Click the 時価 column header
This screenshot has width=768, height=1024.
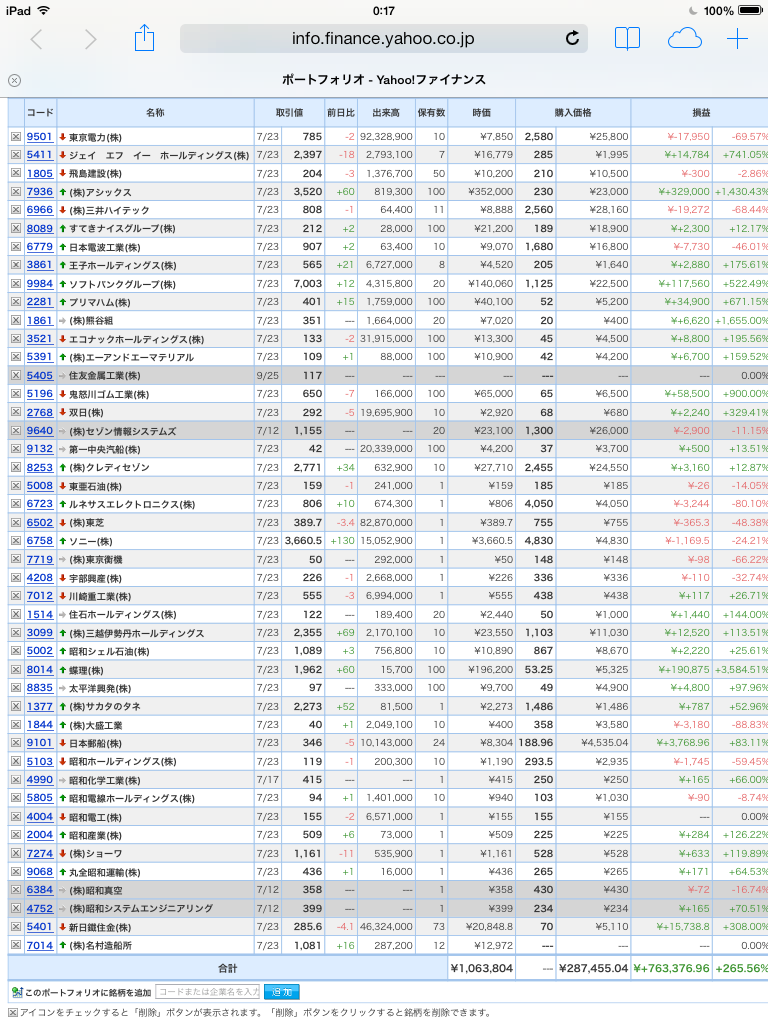[x=481, y=112]
